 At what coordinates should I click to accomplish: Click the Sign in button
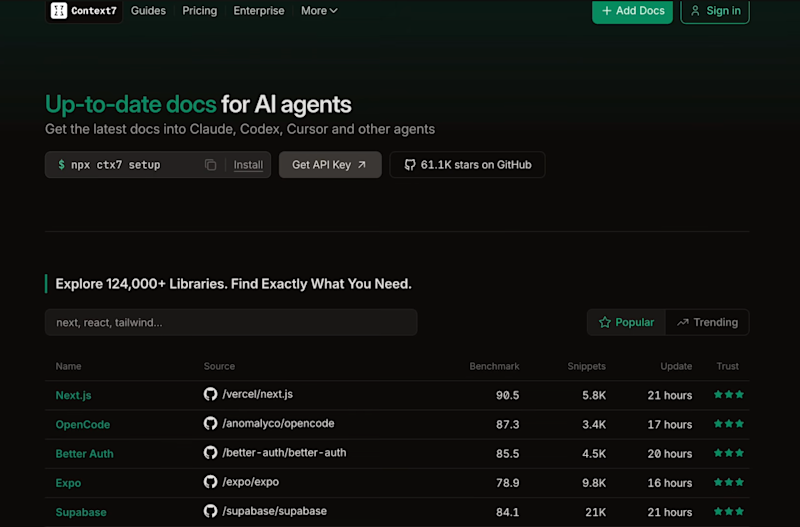(x=715, y=11)
